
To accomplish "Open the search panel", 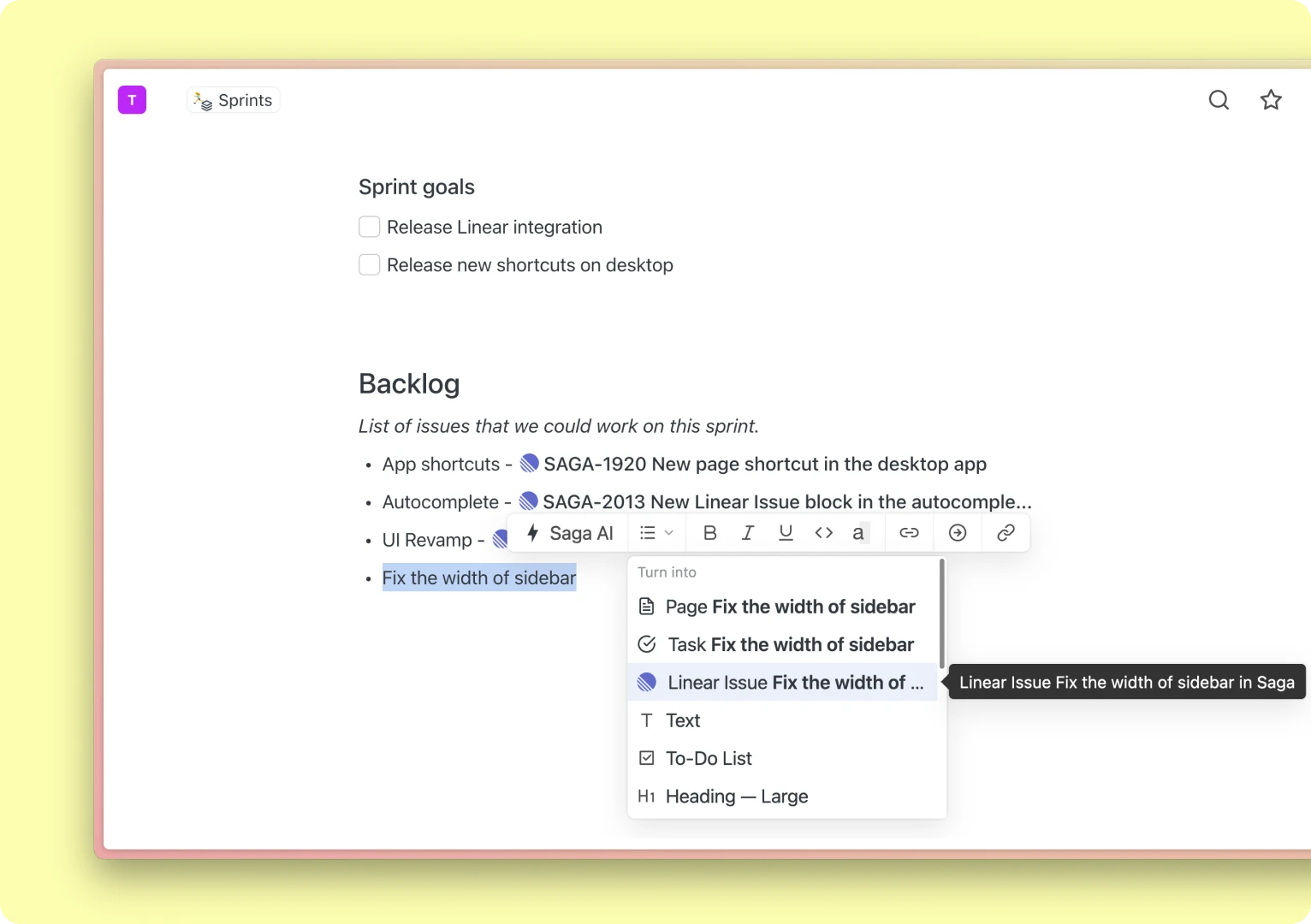I will point(1218,99).
